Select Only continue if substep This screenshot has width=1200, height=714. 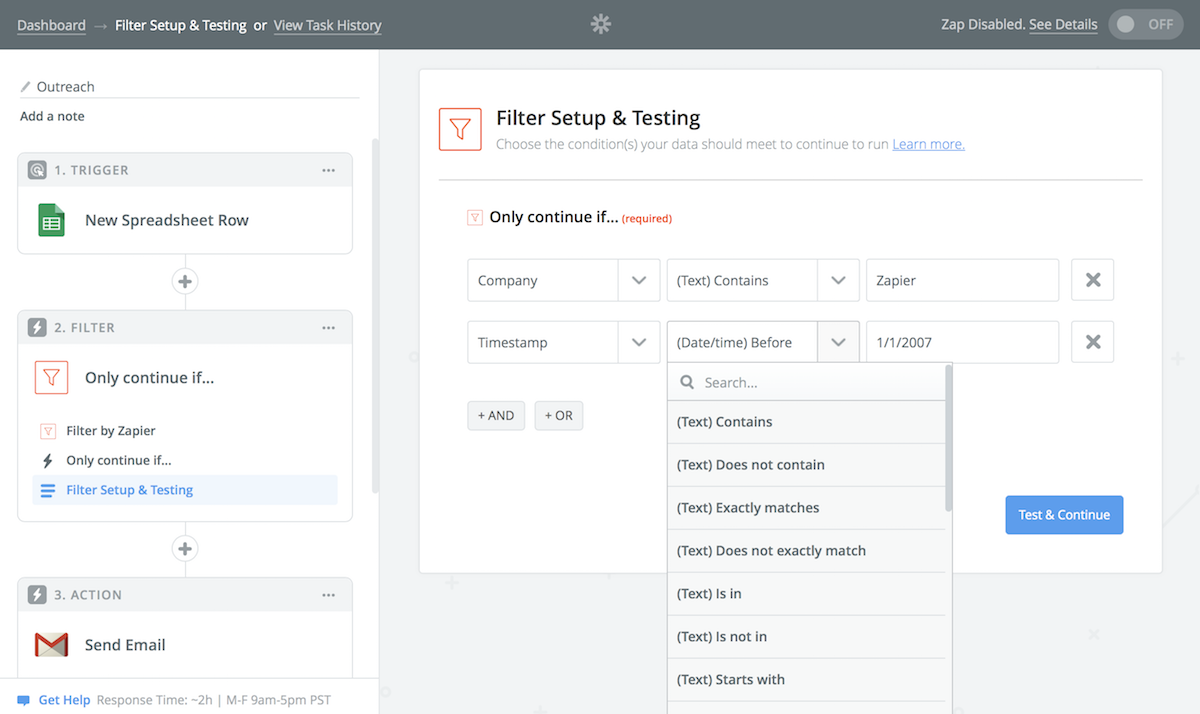point(119,461)
